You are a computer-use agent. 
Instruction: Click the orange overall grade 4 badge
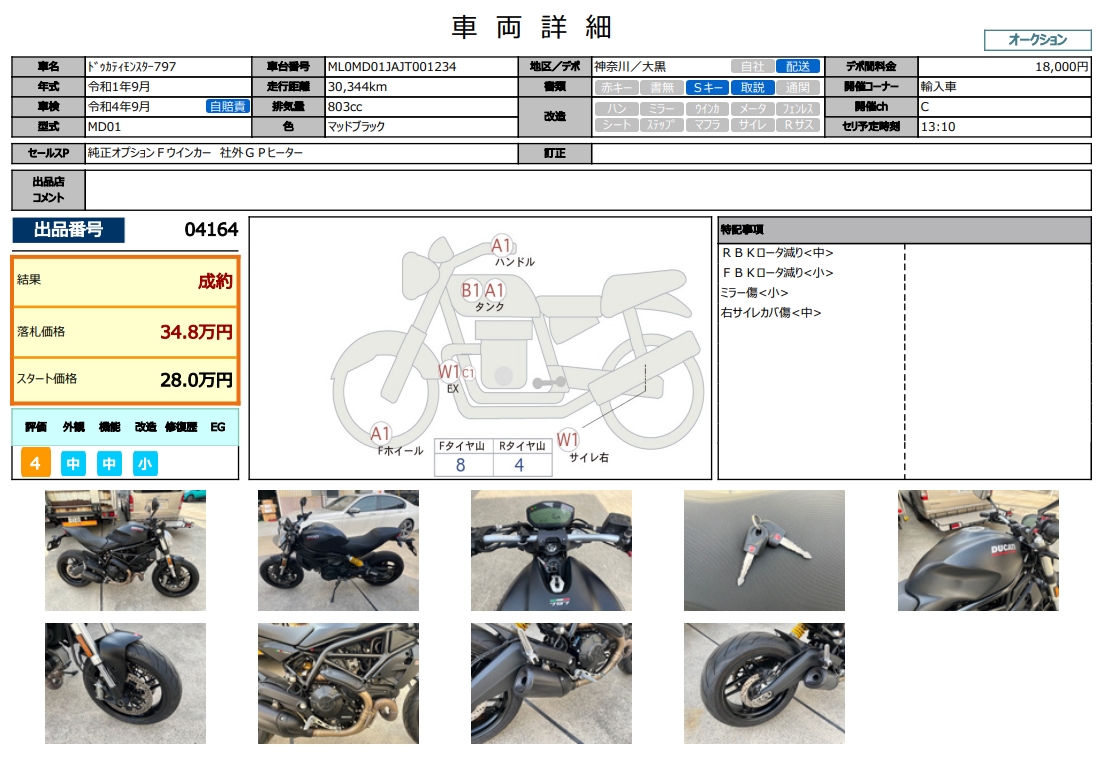coord(36,463)
